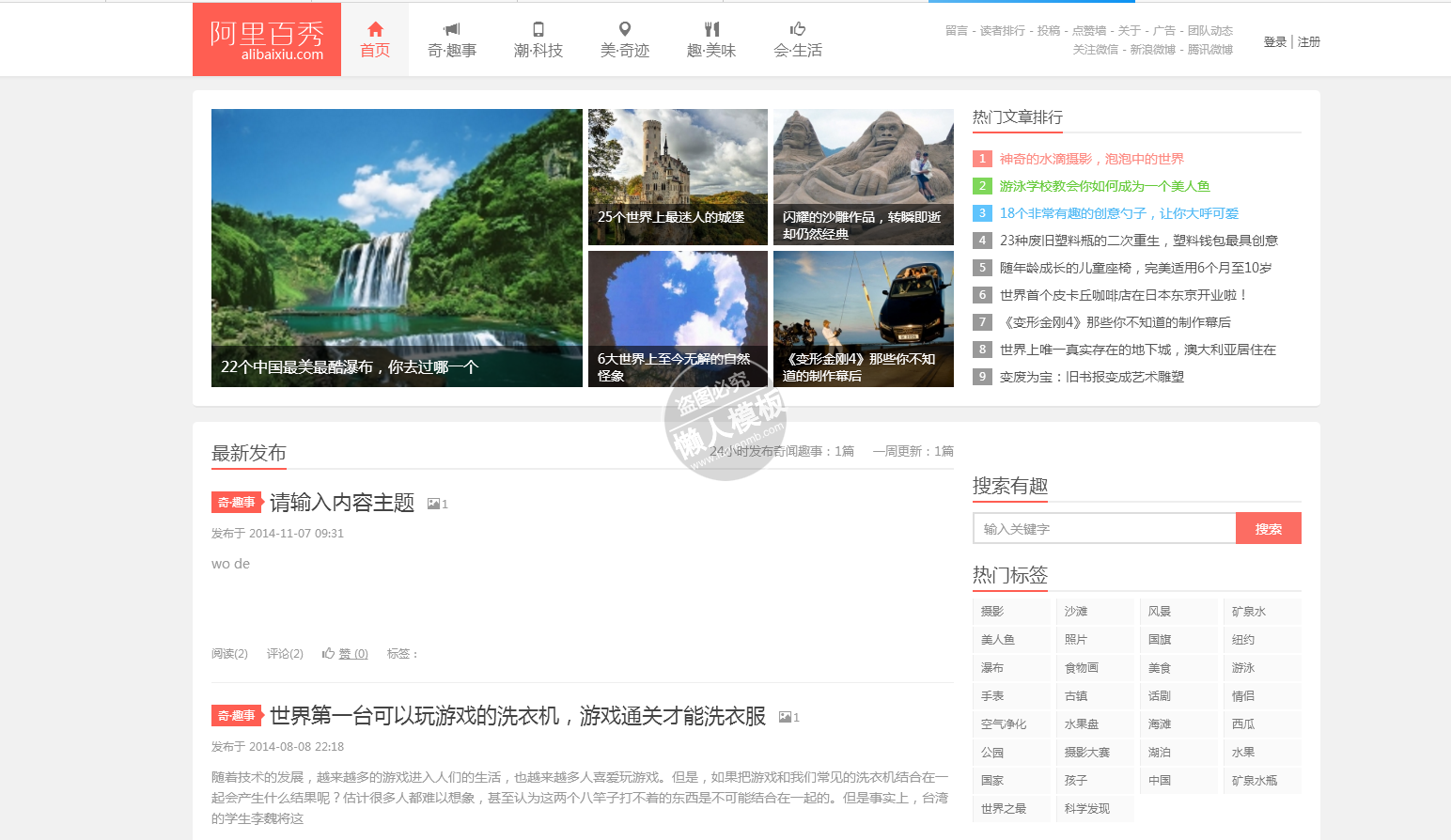Select the 西瓜 hot tag
Screen dimensions: 1451x840
1263,724
